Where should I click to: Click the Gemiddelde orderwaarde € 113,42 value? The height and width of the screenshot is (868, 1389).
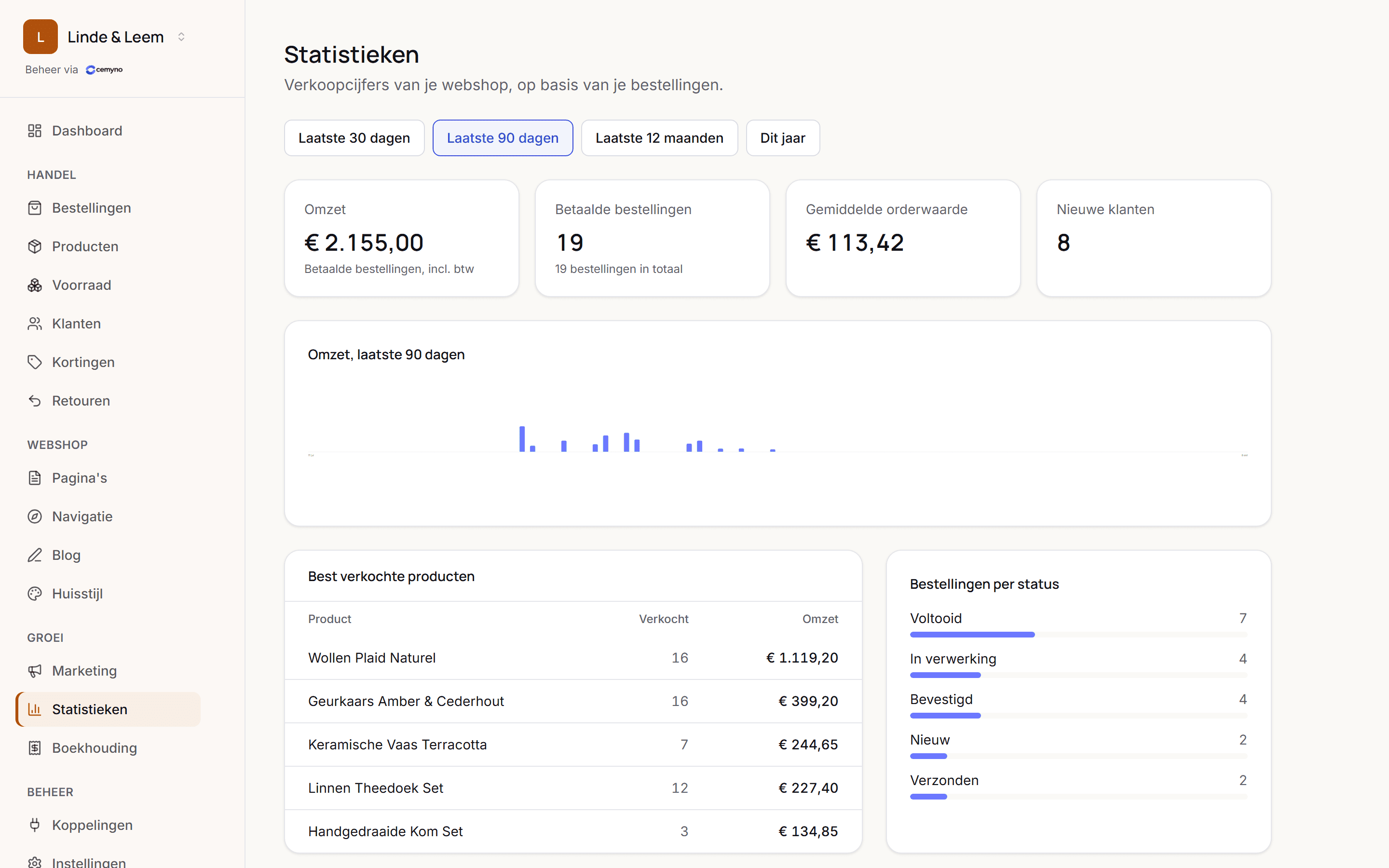coord(855,243)
